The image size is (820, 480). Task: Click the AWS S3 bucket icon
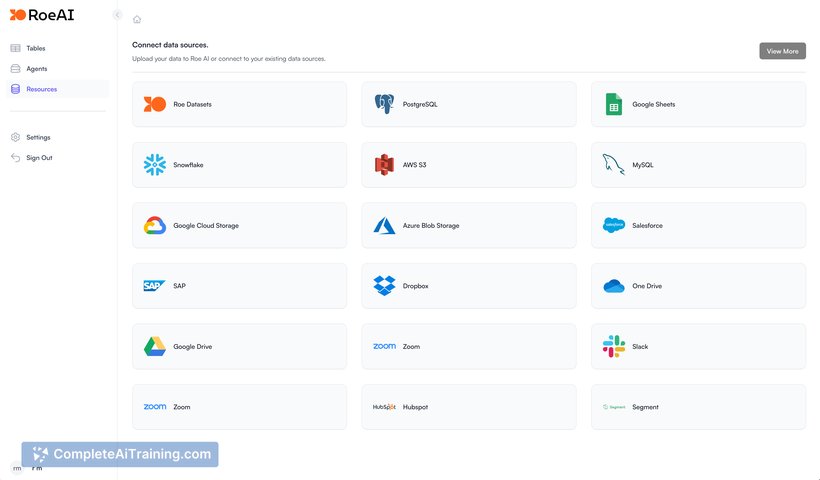pos(384,165)
